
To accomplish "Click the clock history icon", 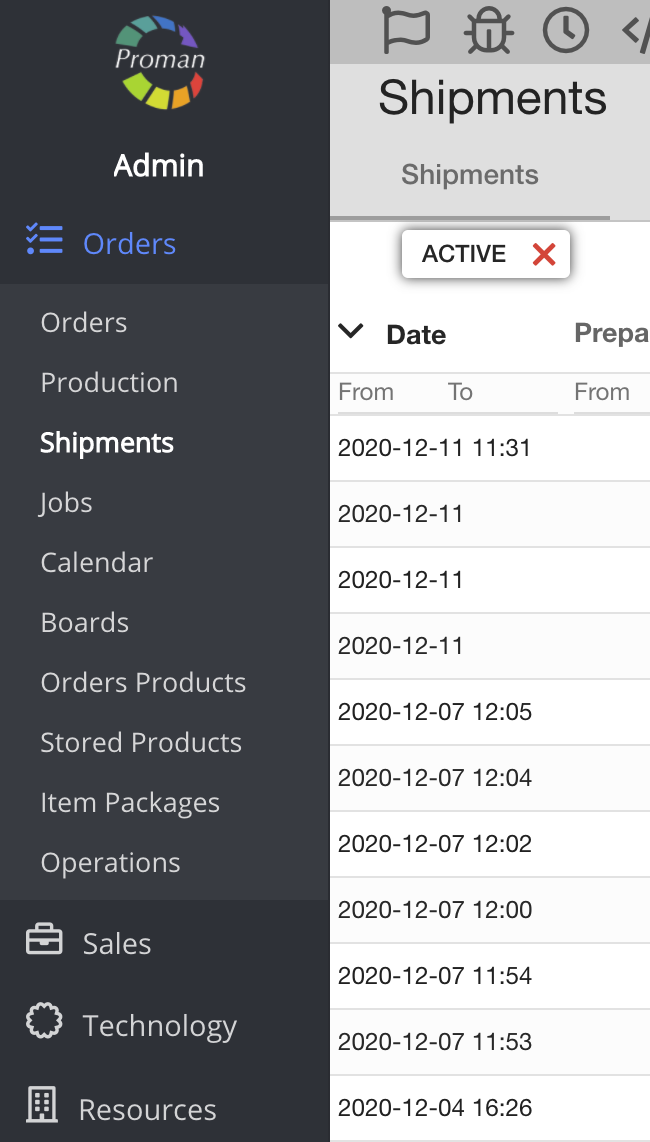I will tap(565, 30).
